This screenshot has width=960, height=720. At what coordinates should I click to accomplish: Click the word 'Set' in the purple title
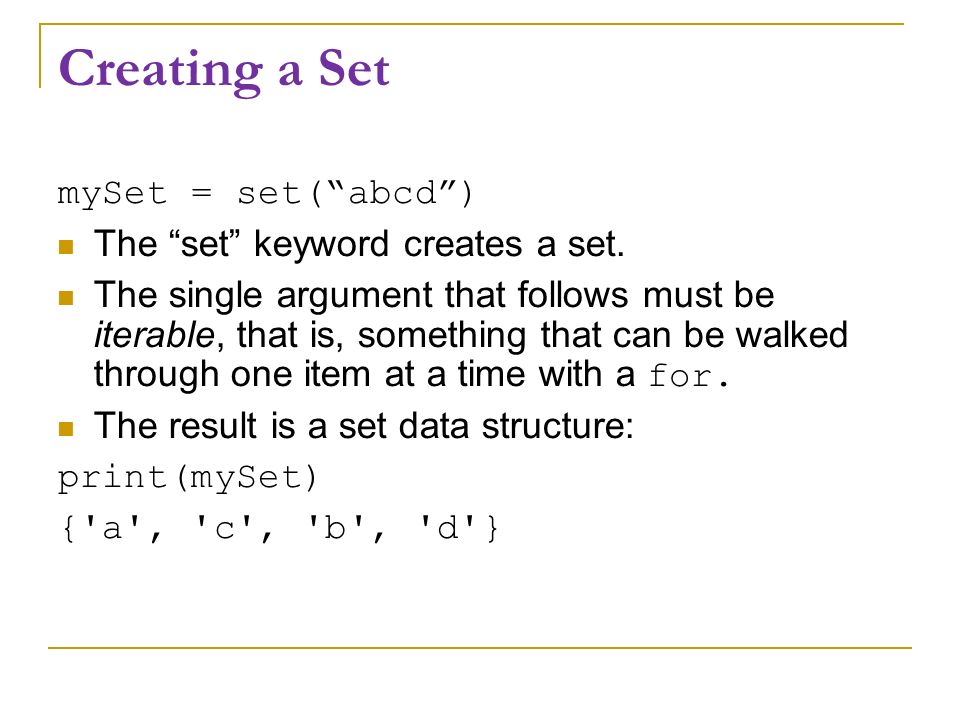click(354, 68)
